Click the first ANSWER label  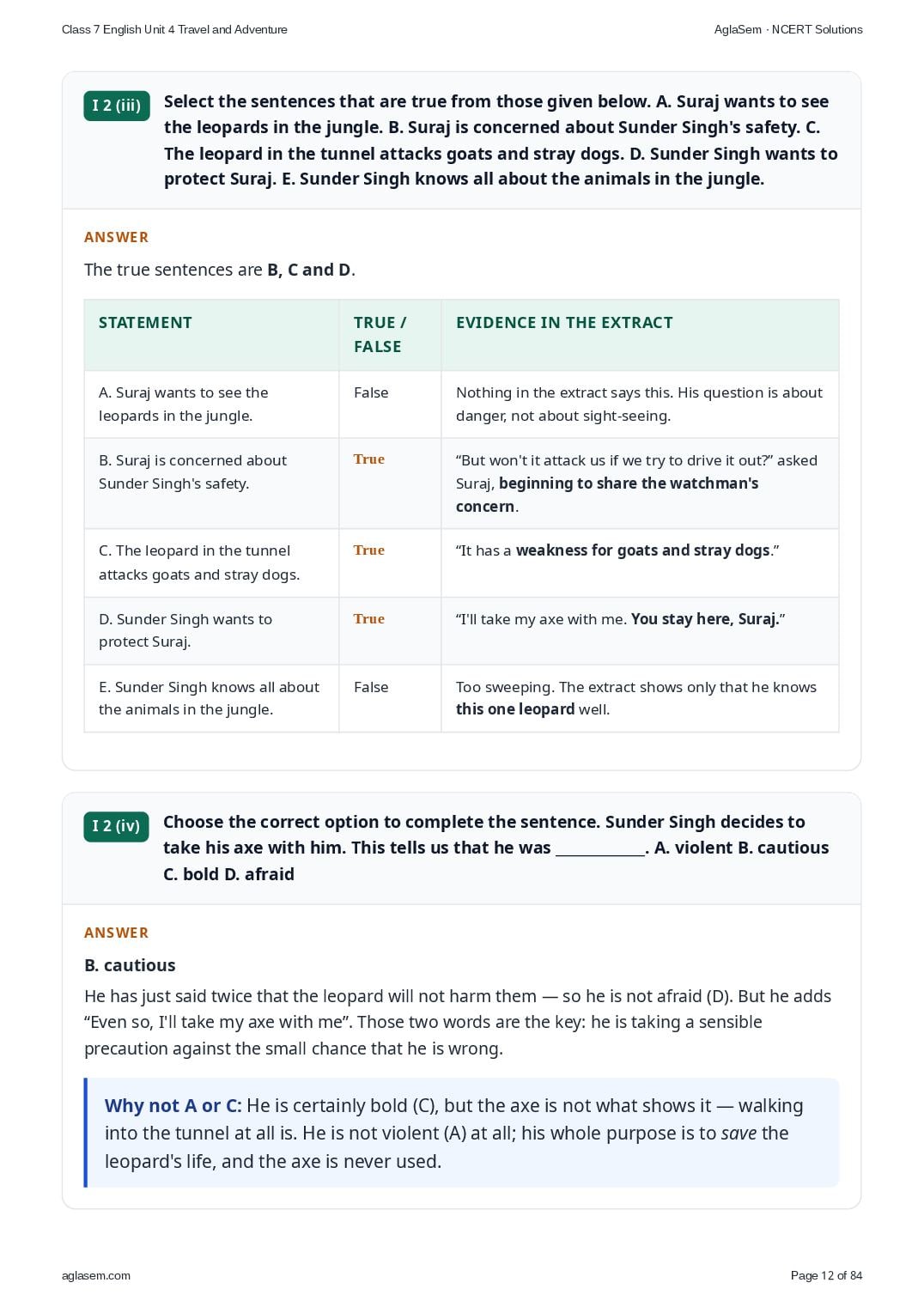point(116,237)
